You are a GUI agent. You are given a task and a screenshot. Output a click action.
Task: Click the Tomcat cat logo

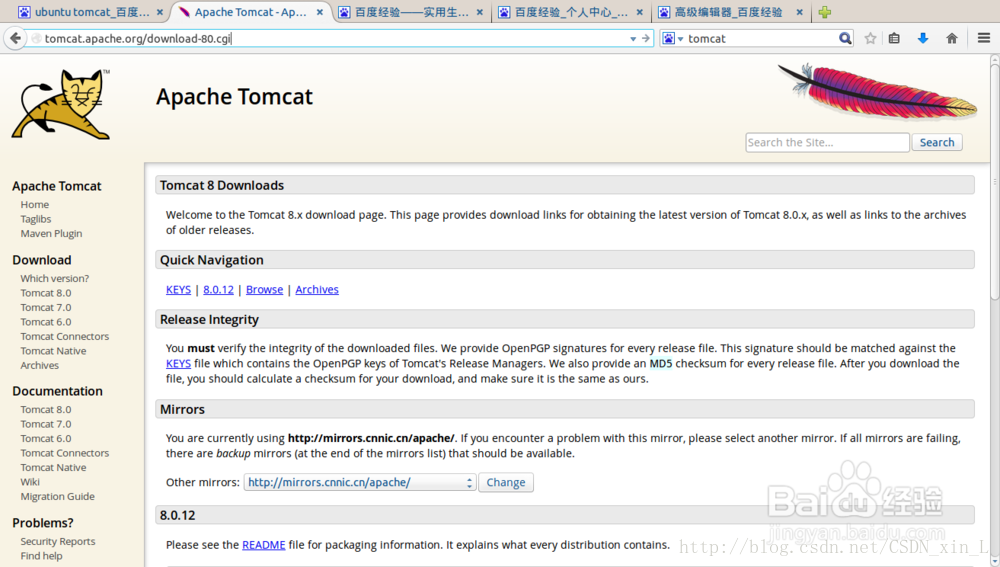(61, 104)
